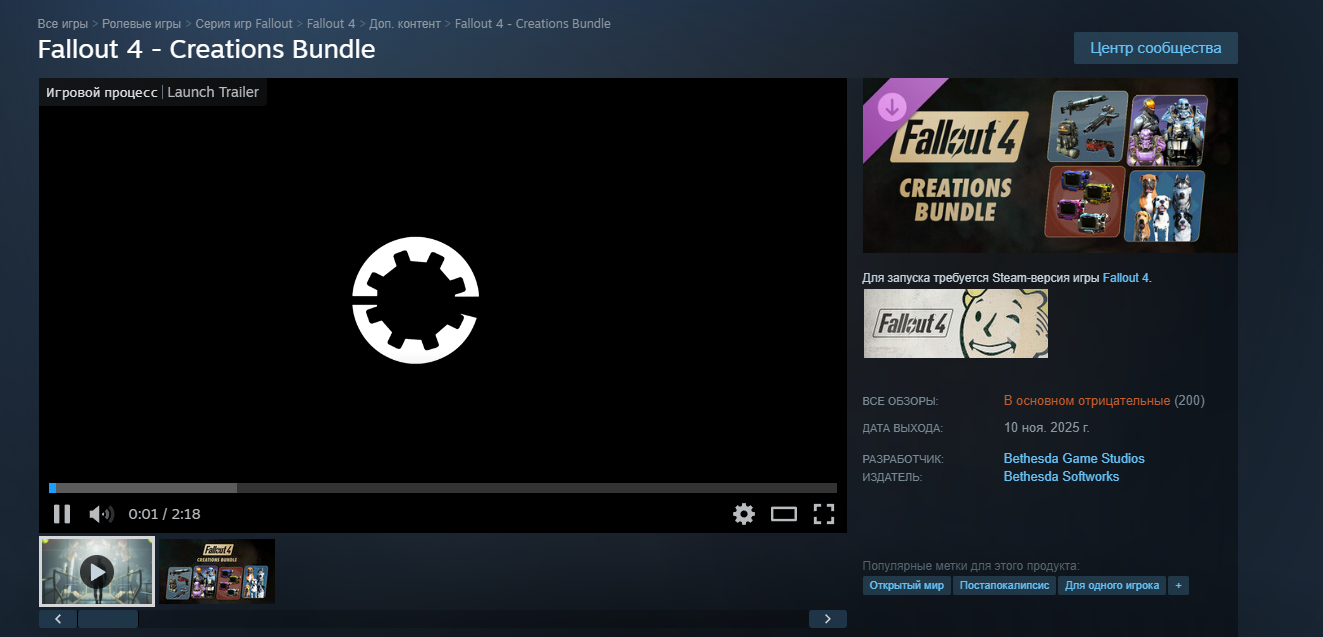Click the release date '10 ноя. 2025 г.'

1047,428
